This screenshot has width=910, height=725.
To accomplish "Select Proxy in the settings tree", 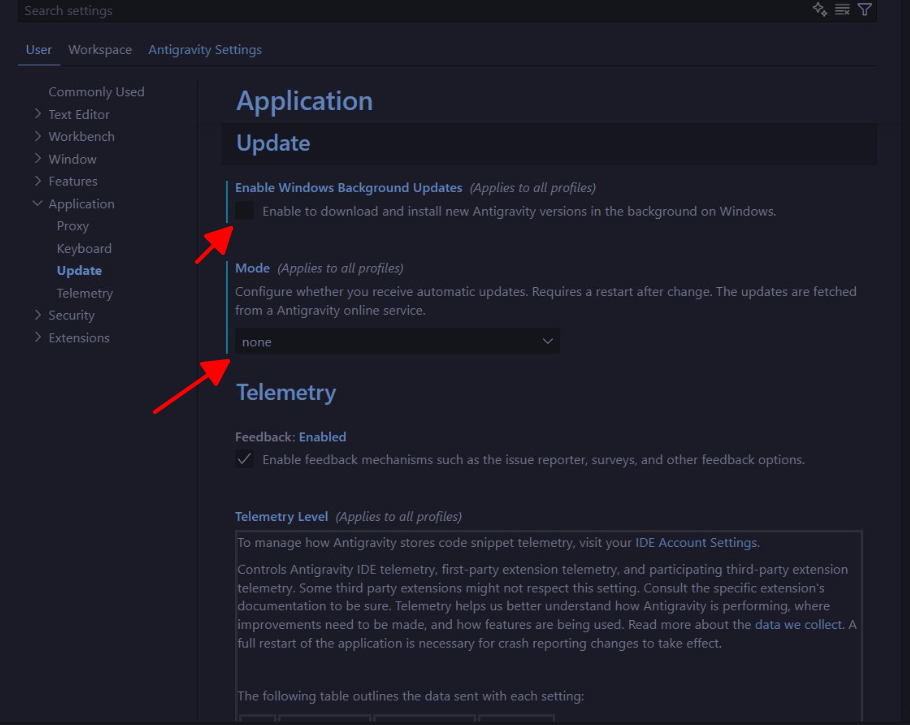I will (73, 226).
